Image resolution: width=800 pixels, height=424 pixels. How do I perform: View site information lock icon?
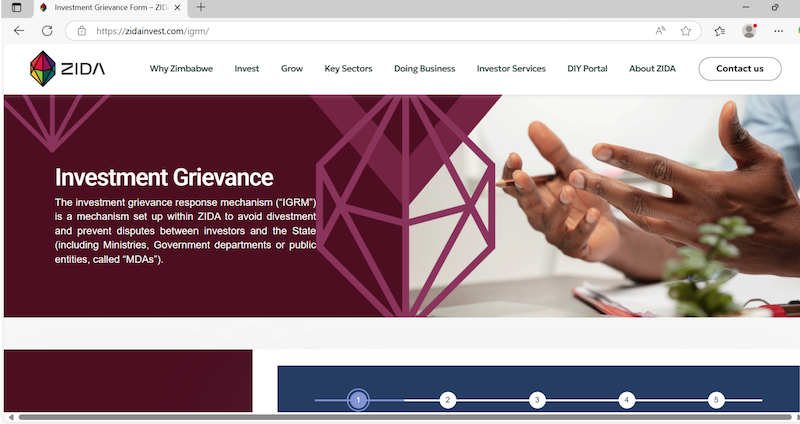tap(82, 31)
